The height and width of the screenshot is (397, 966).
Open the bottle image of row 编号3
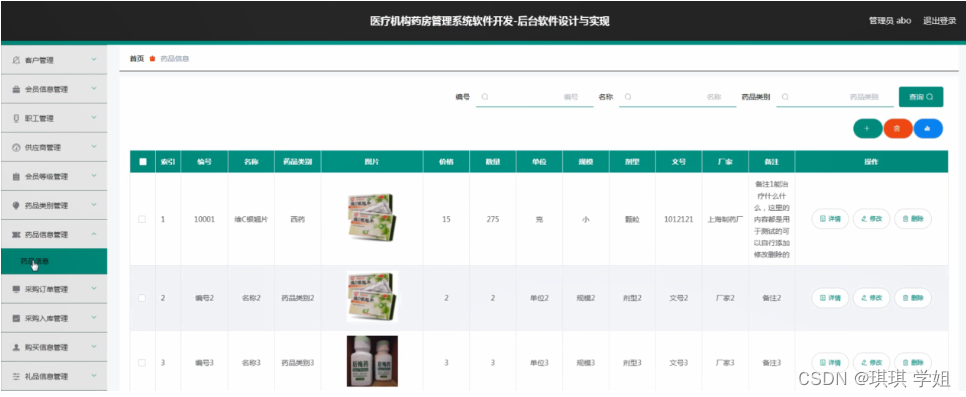click(x=372, y=361)
